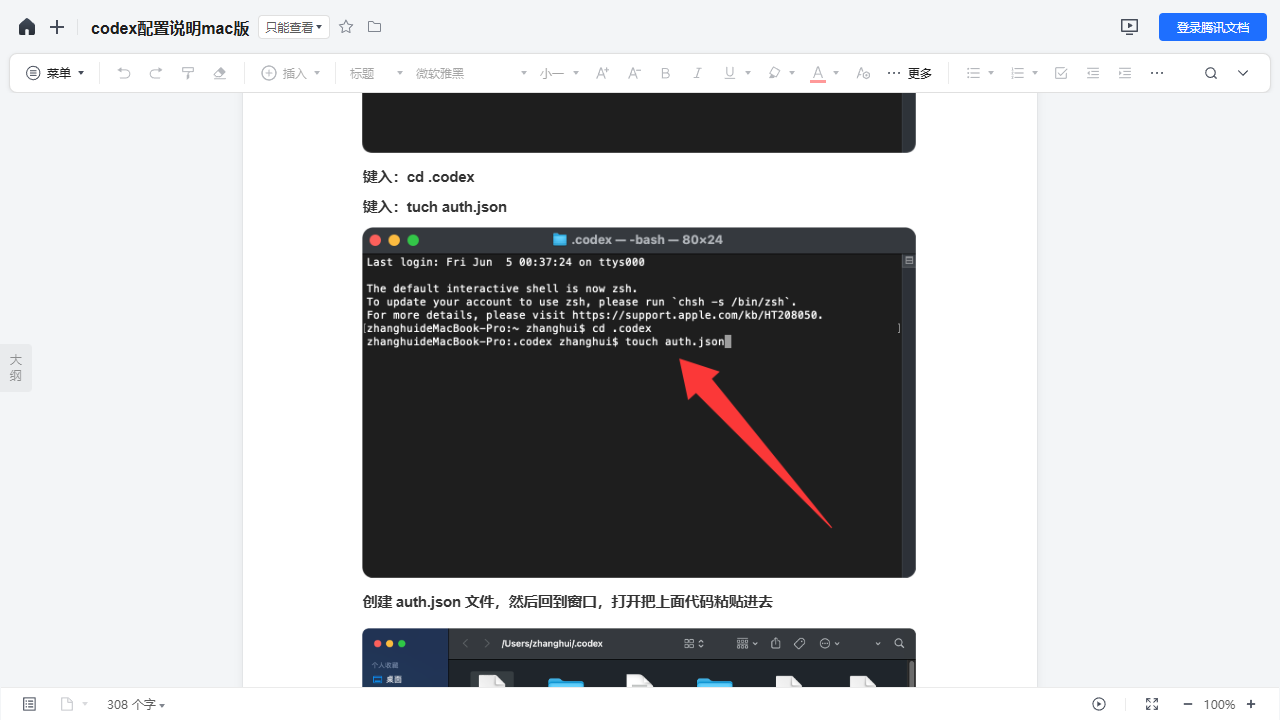
Task: Collapse the toolbar with the chevron
Action: point(1243,73)
